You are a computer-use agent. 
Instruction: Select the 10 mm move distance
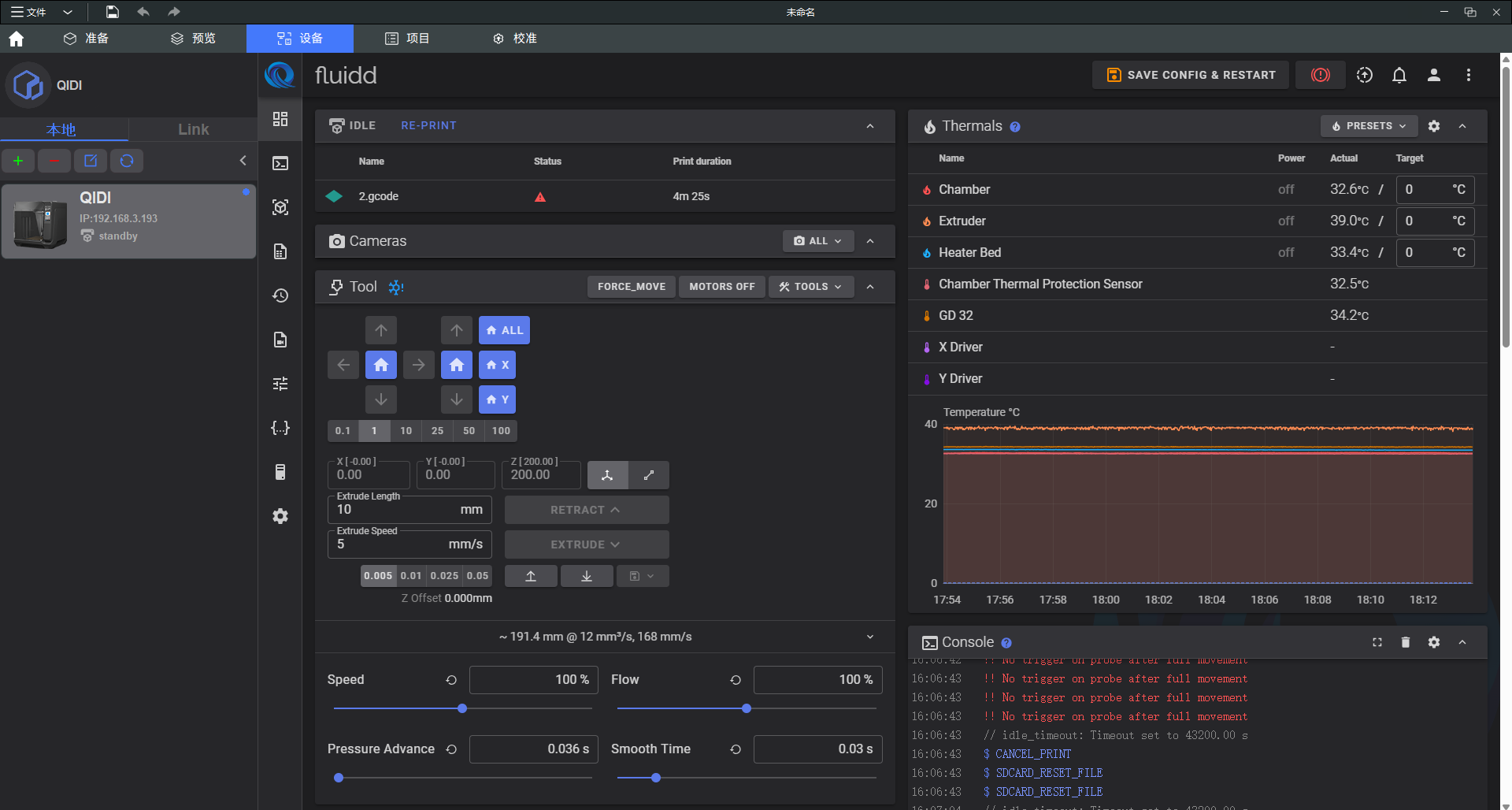[406, 431]
